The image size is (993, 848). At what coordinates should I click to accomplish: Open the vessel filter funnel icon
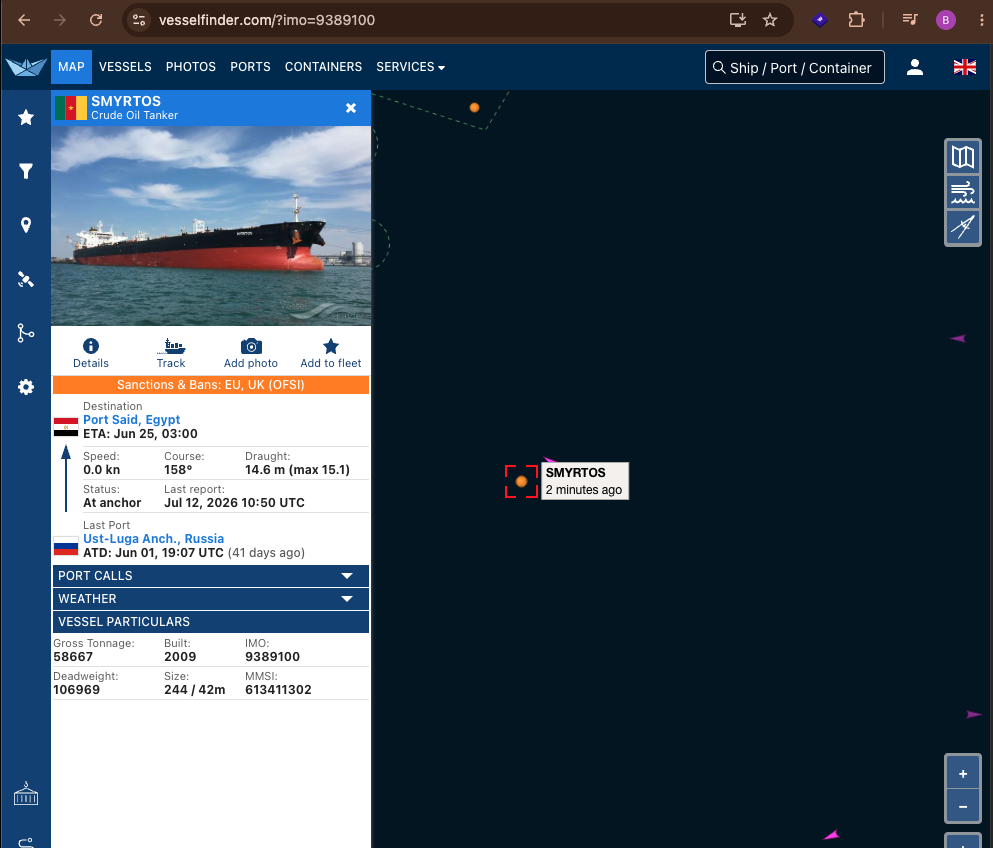pyautogui.click(x=26, y=171)
